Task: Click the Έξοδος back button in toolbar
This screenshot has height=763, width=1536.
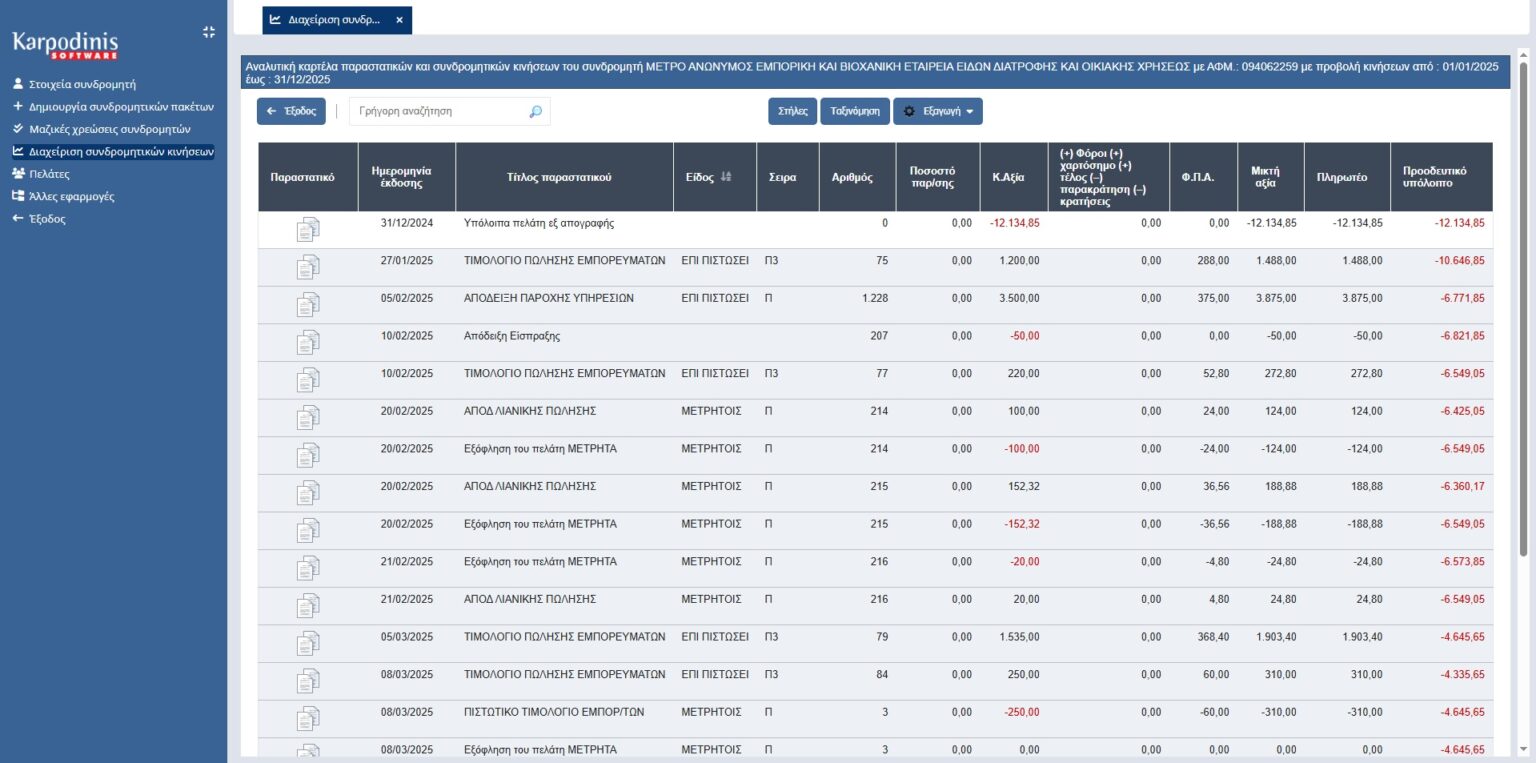Action: point(291,112)
